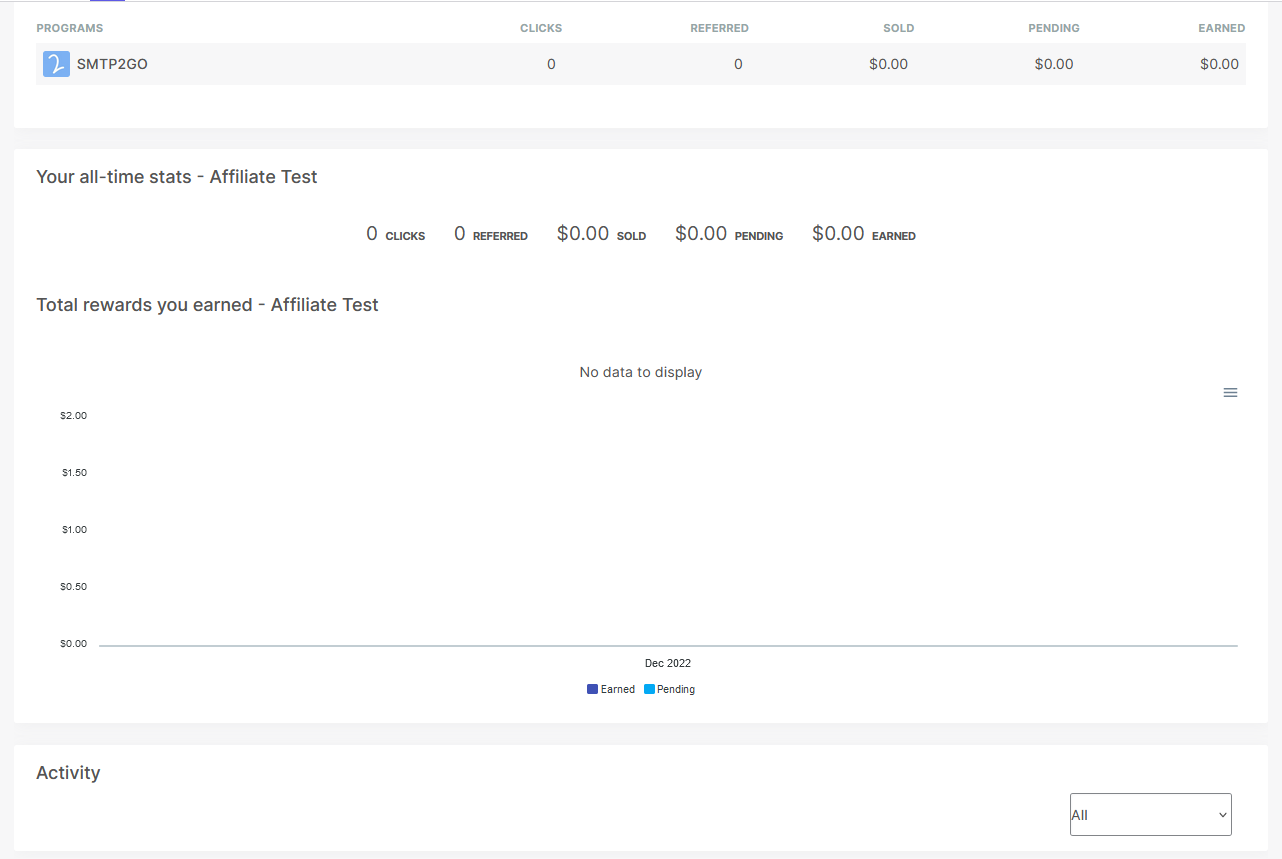Screen dimensions: 1282x859
Task: Toggle the Earned legend series
Action: tap(611, 689)
